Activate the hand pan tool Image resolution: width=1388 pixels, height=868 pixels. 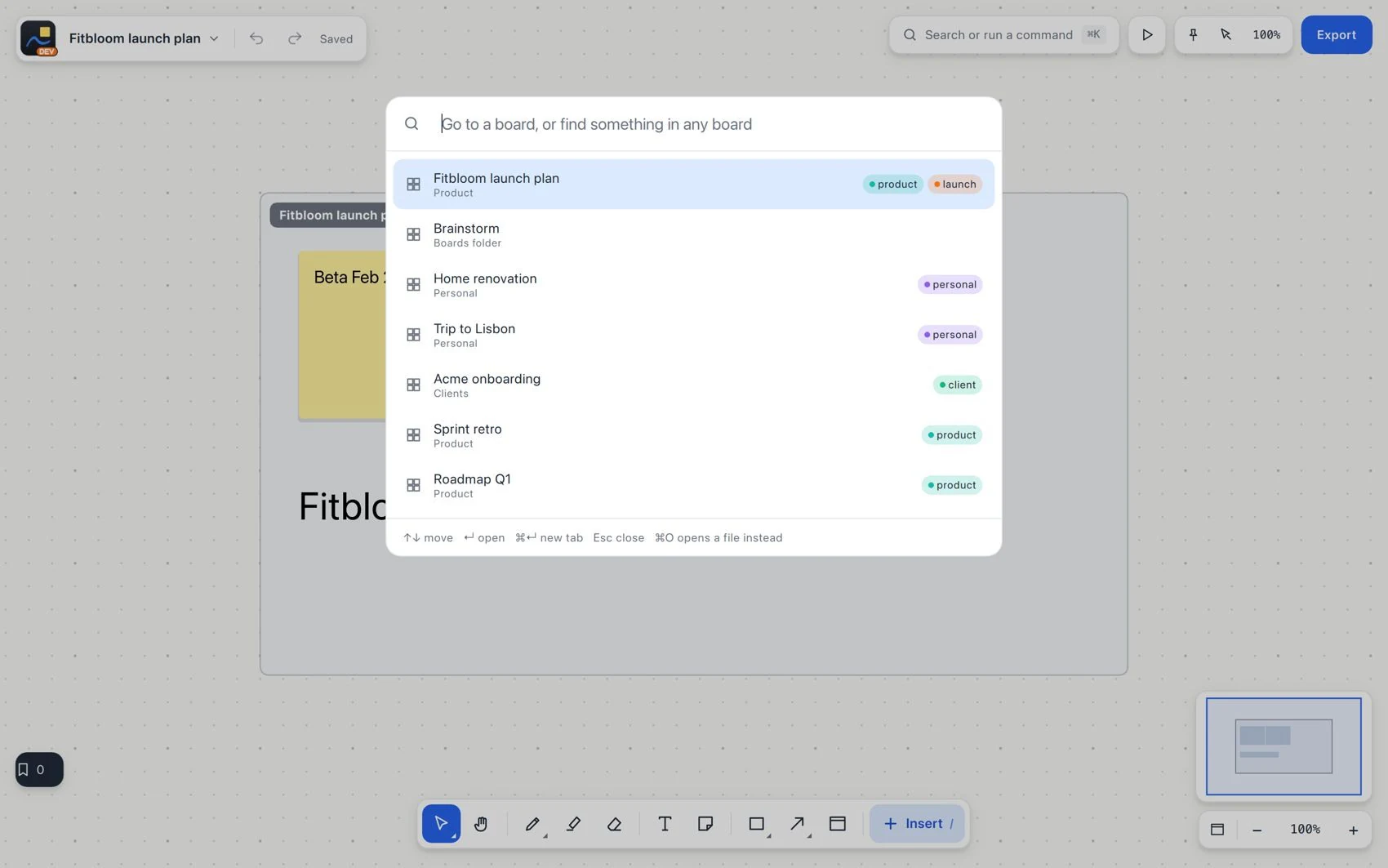click(x=481, y=823)
